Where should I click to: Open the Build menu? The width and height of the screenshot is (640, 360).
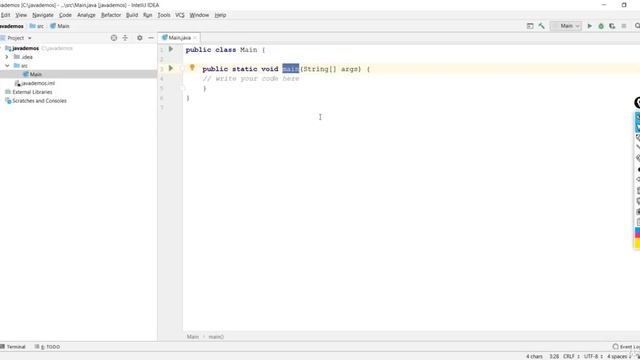click(x=132, y=15)
